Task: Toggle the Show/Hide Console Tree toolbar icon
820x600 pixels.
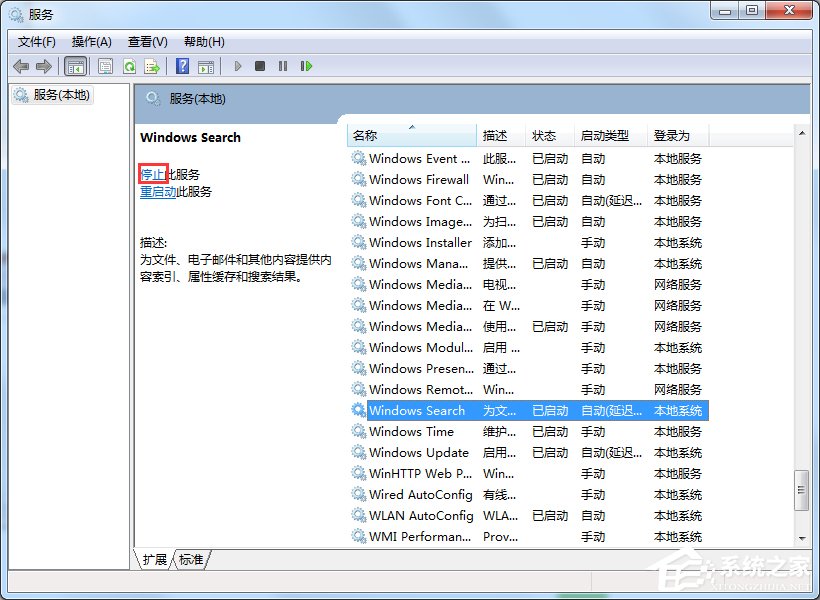Action: [76, 66]
